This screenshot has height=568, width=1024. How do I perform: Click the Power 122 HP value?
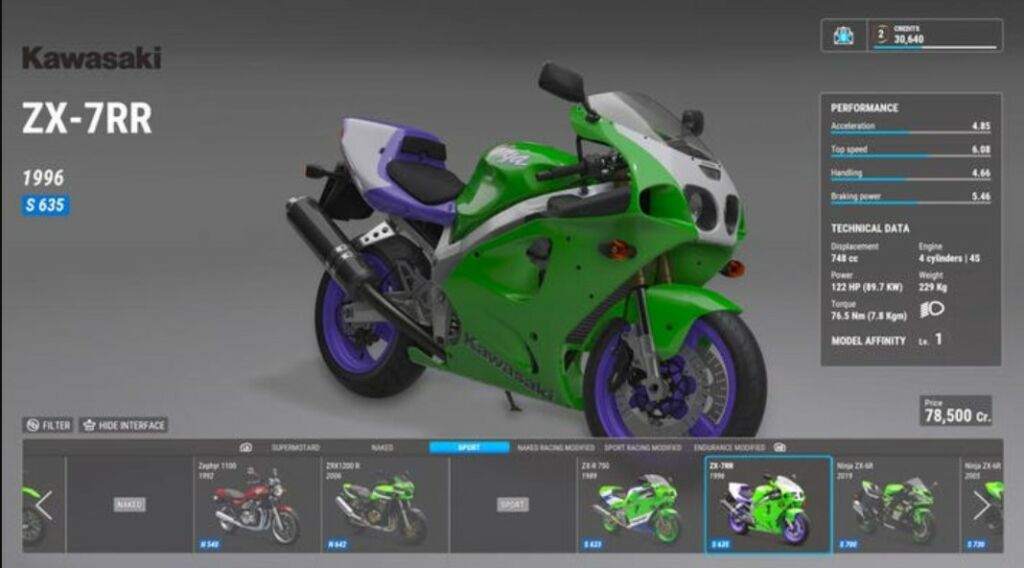(867, 287)
